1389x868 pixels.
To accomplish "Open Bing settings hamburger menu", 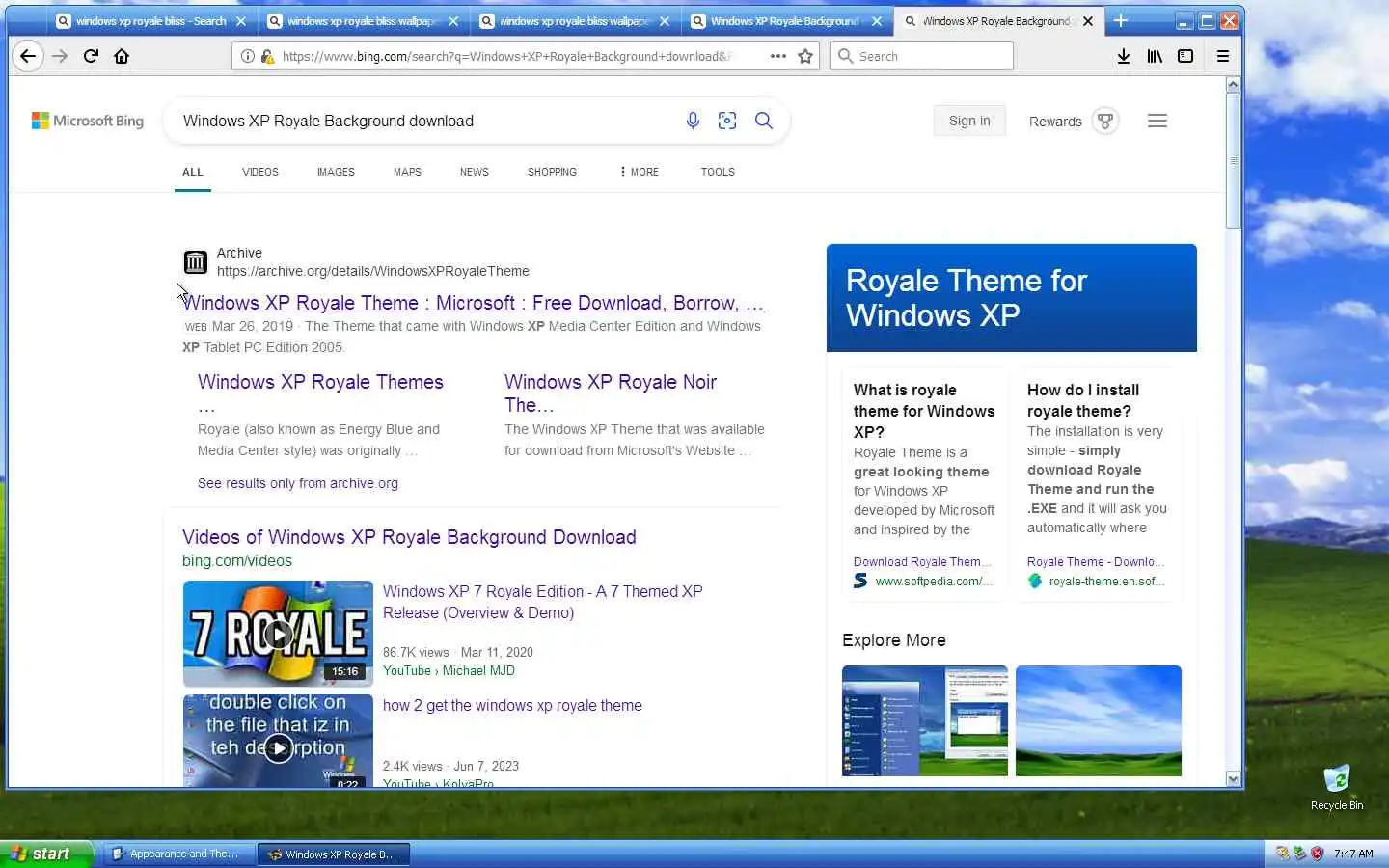I will (x=1157, y=121).
